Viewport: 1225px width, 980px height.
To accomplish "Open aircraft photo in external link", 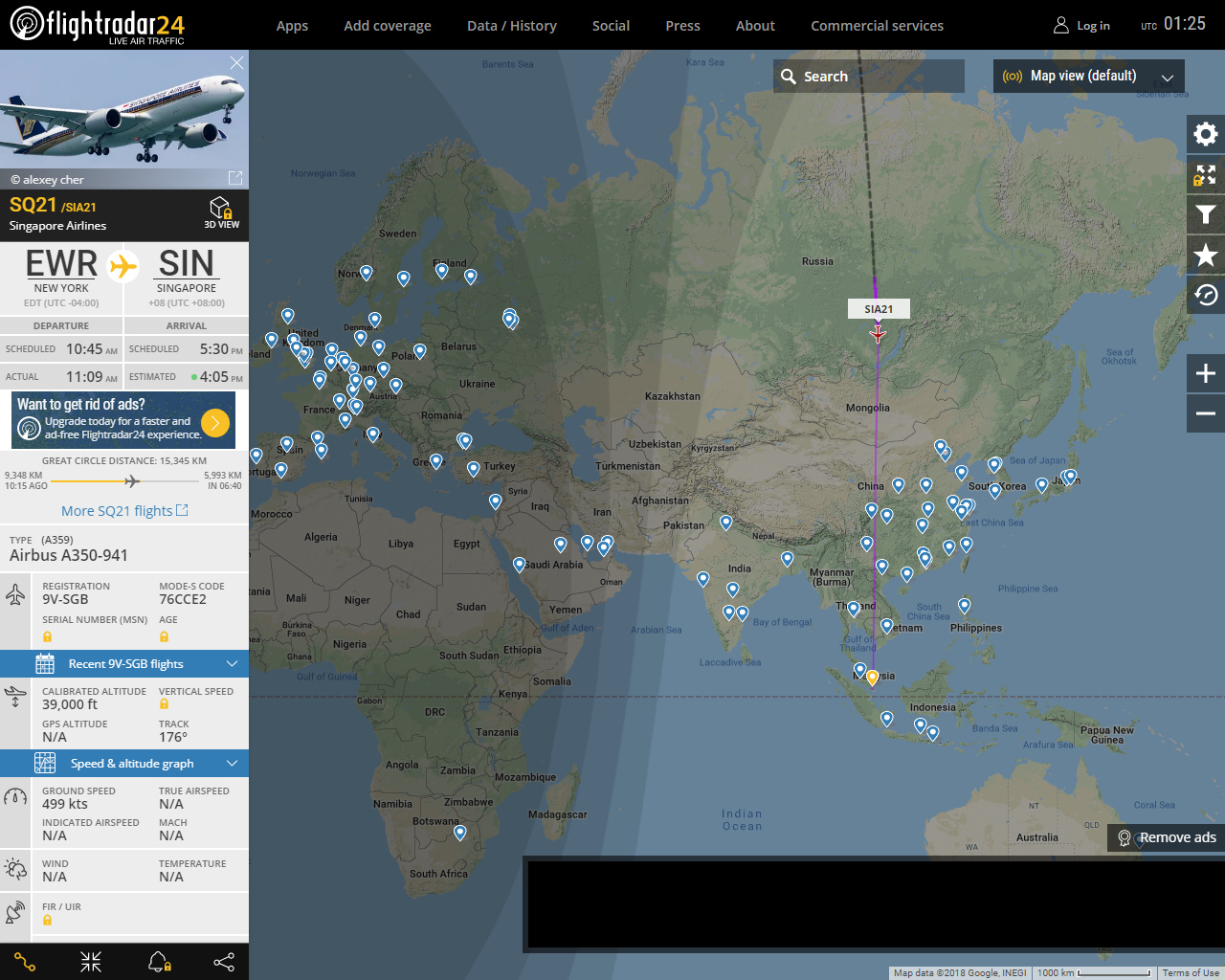I will coord(235,178).
